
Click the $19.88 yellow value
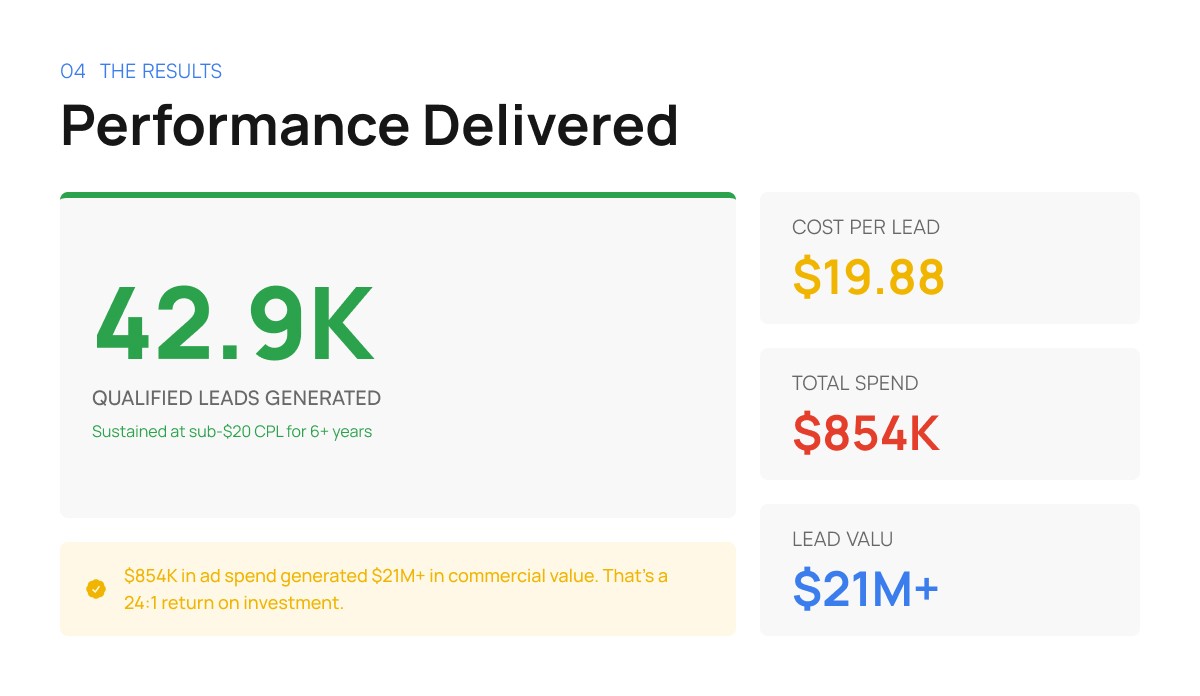pyautogui.click(x=868, y=277)
